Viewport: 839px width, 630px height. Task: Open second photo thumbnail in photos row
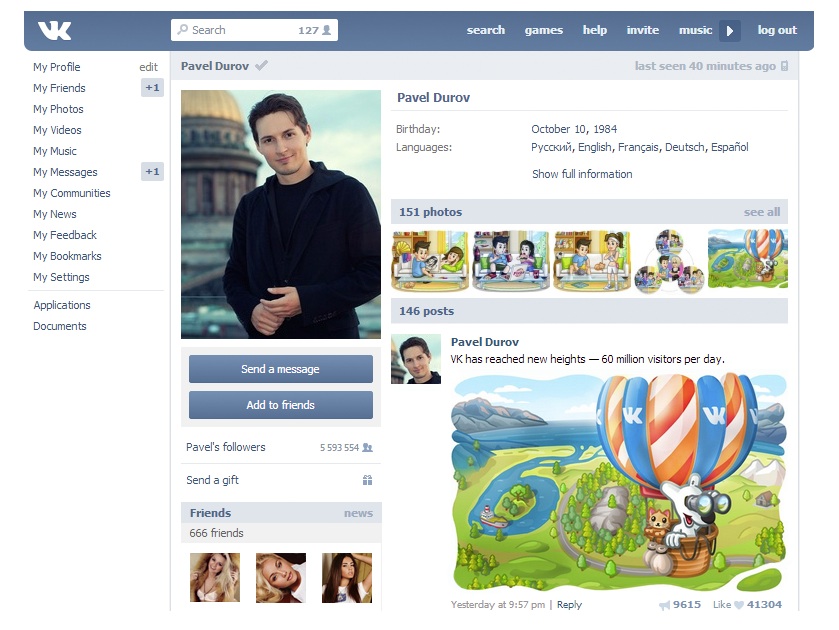[510, 260]
